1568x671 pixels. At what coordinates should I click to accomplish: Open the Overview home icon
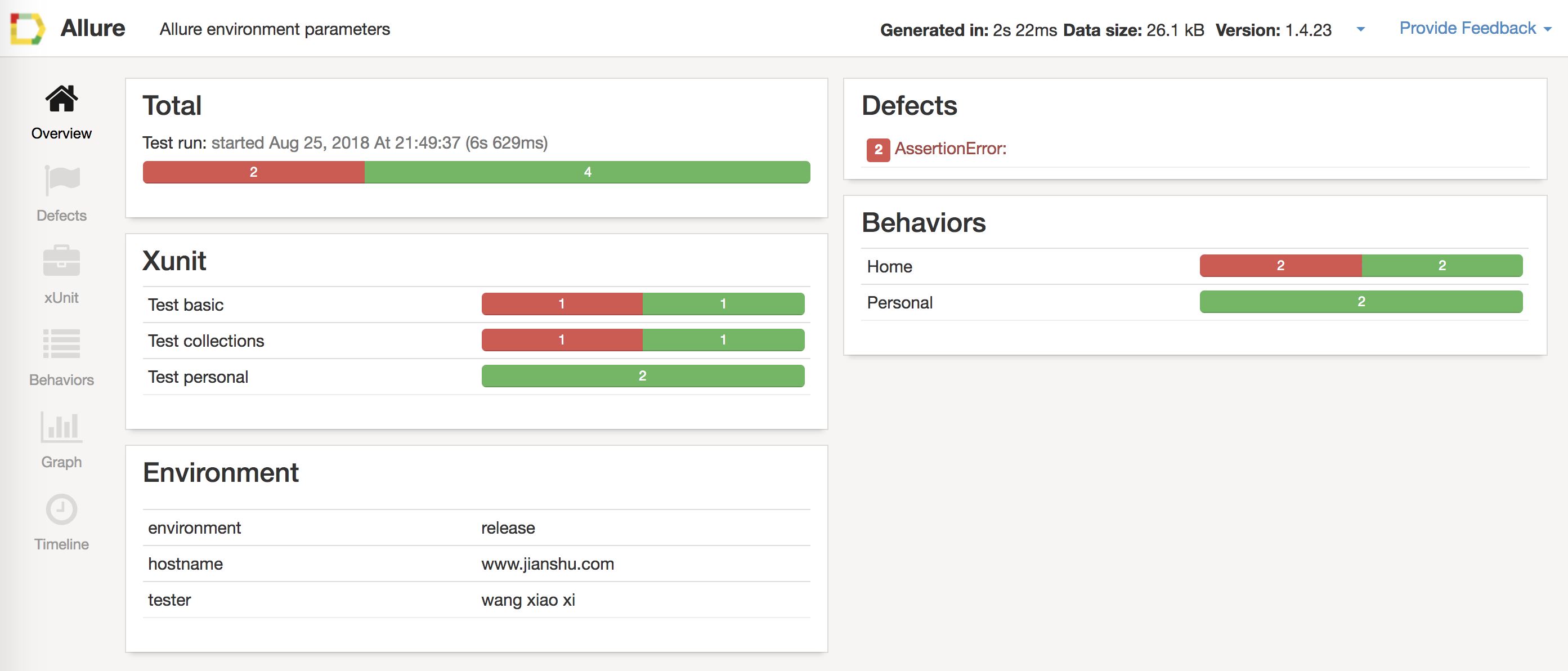tap(61, 99)
